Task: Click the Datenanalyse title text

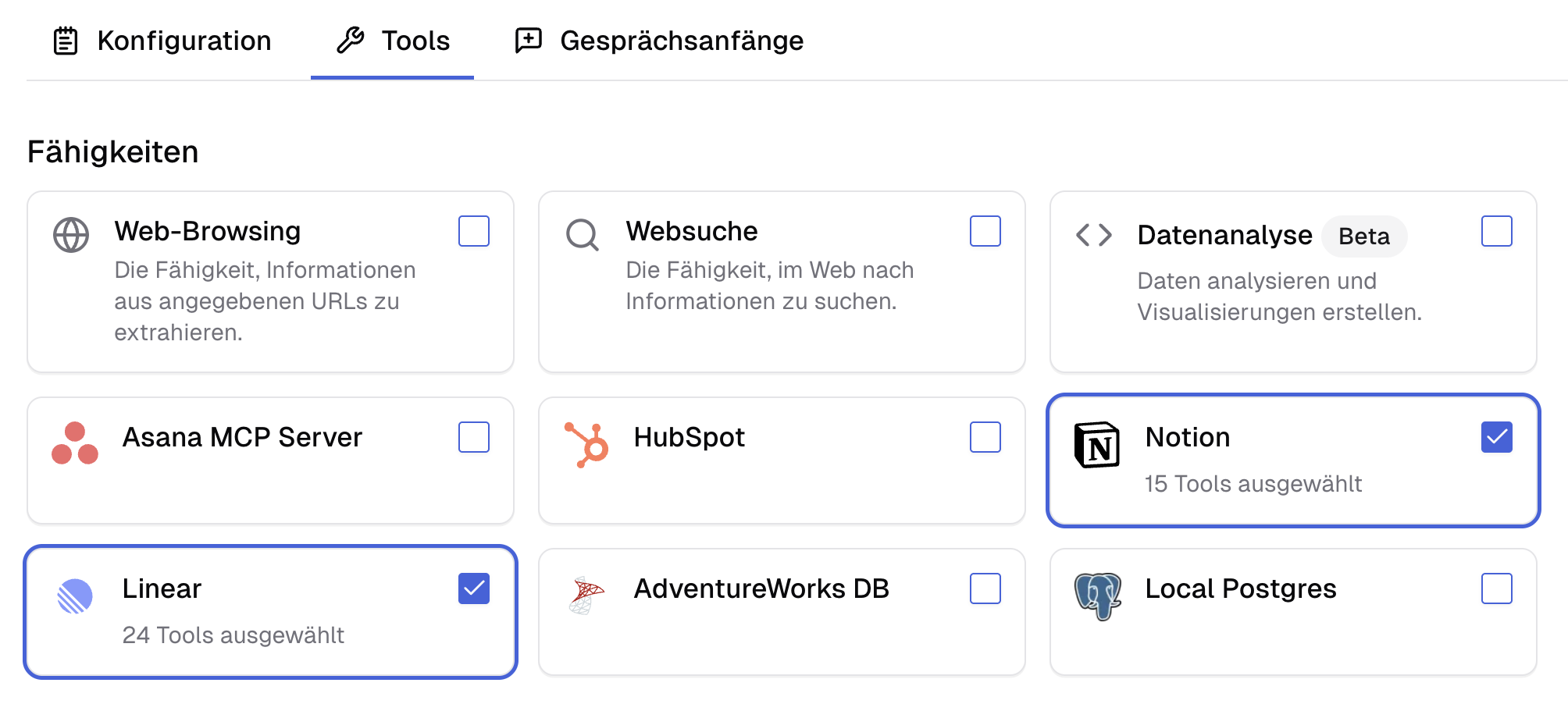Action: point(1224,235)
